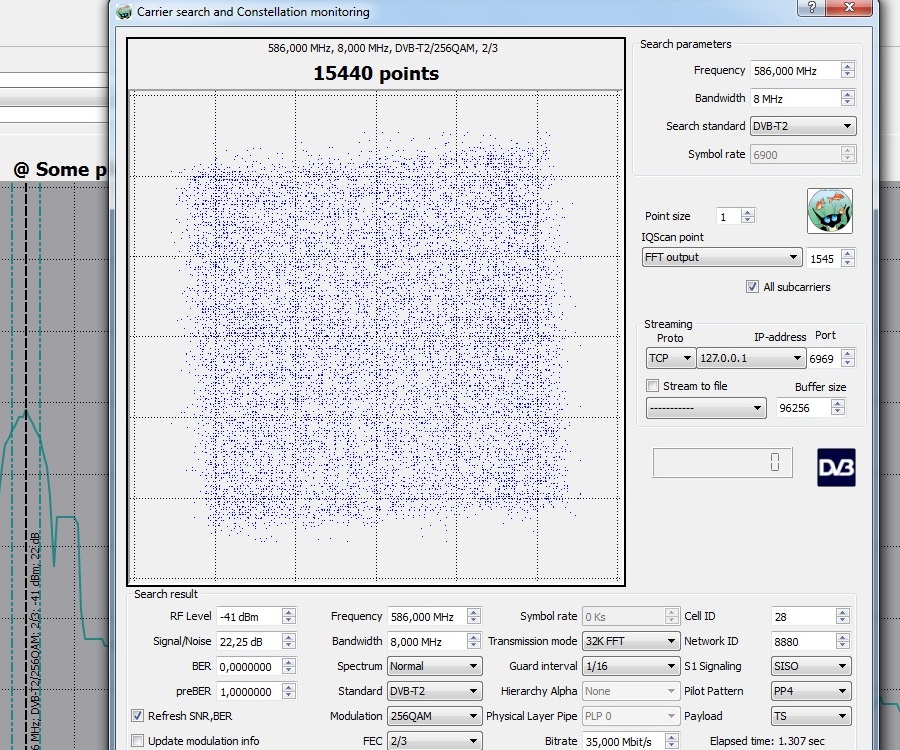Open the IQScan point FFT output dropdown
The width and height of the screenshot is (900, 750).
click(x=721, y=257)
